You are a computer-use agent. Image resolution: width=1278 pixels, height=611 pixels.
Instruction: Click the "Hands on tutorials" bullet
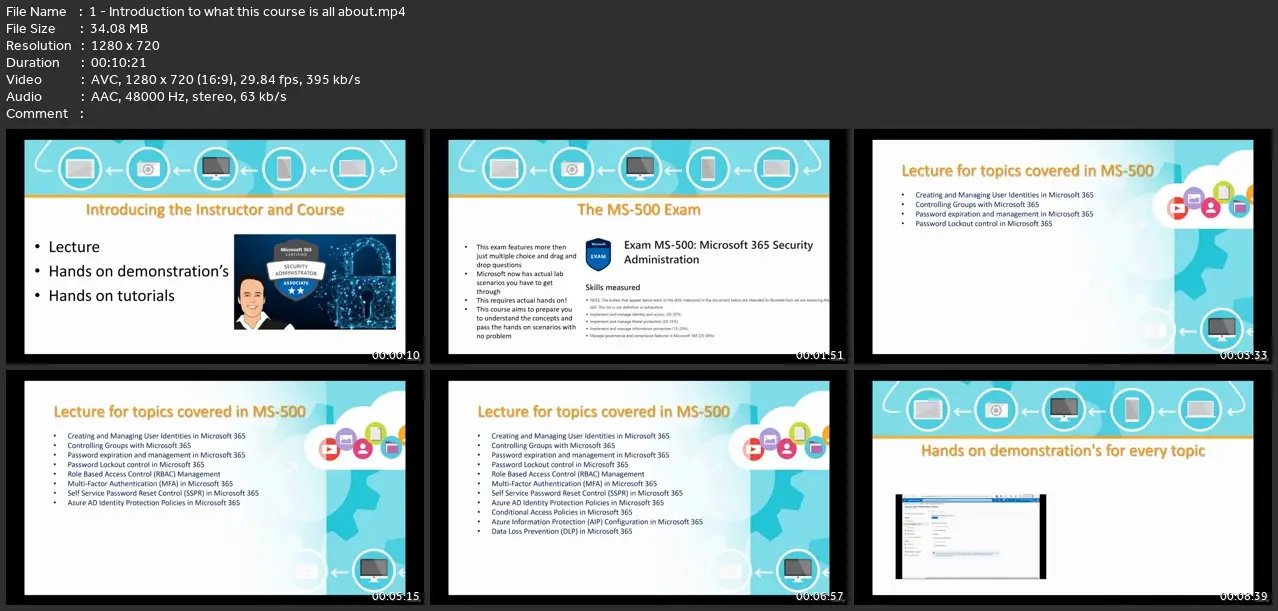pos(111,295)
